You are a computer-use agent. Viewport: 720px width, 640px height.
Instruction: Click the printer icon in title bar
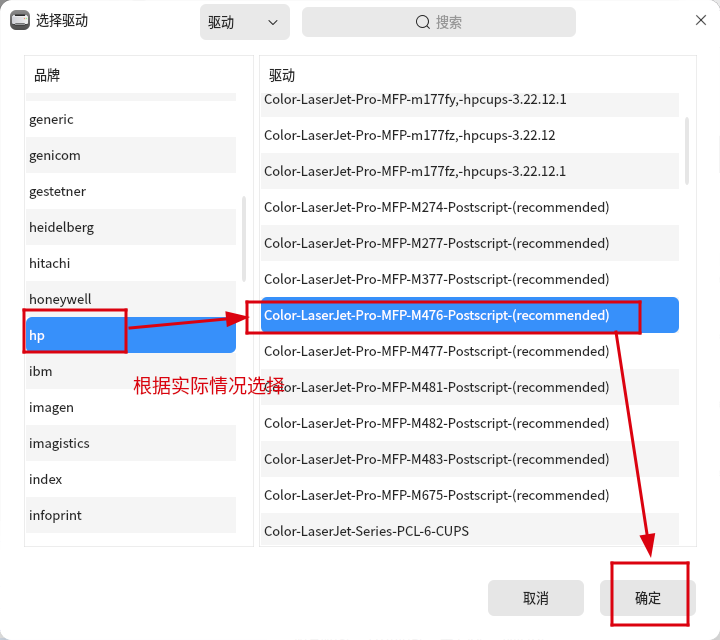pyautogui.click(x=19, y=20)
